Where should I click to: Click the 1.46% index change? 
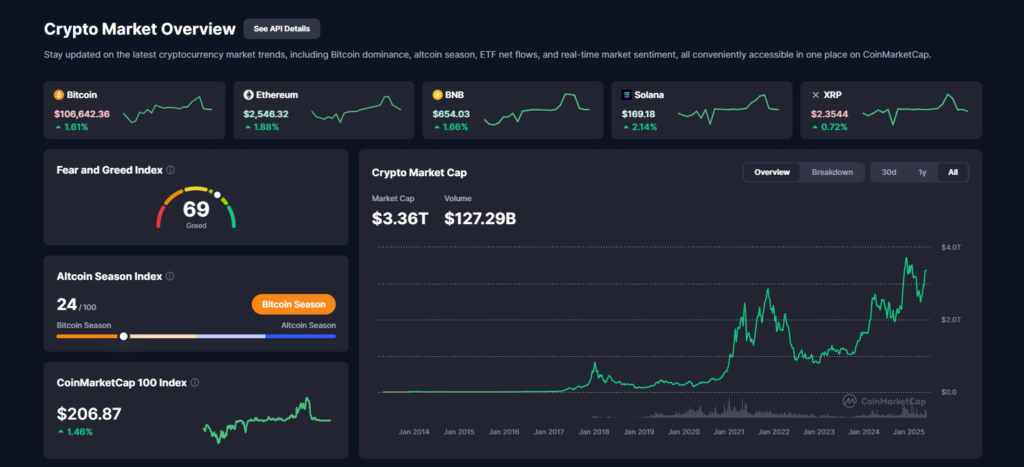(75, 432)
